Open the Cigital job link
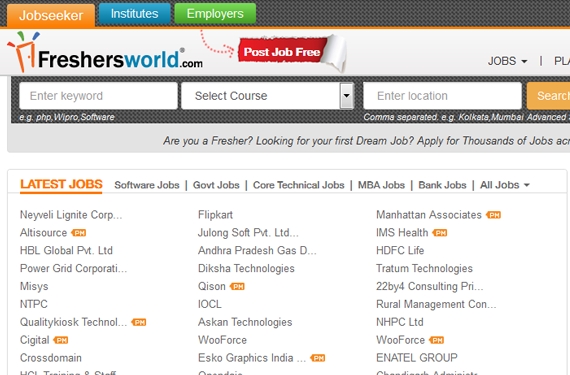Screen dimensions: 570x375 pyautogui.click(x=35, y=340)
